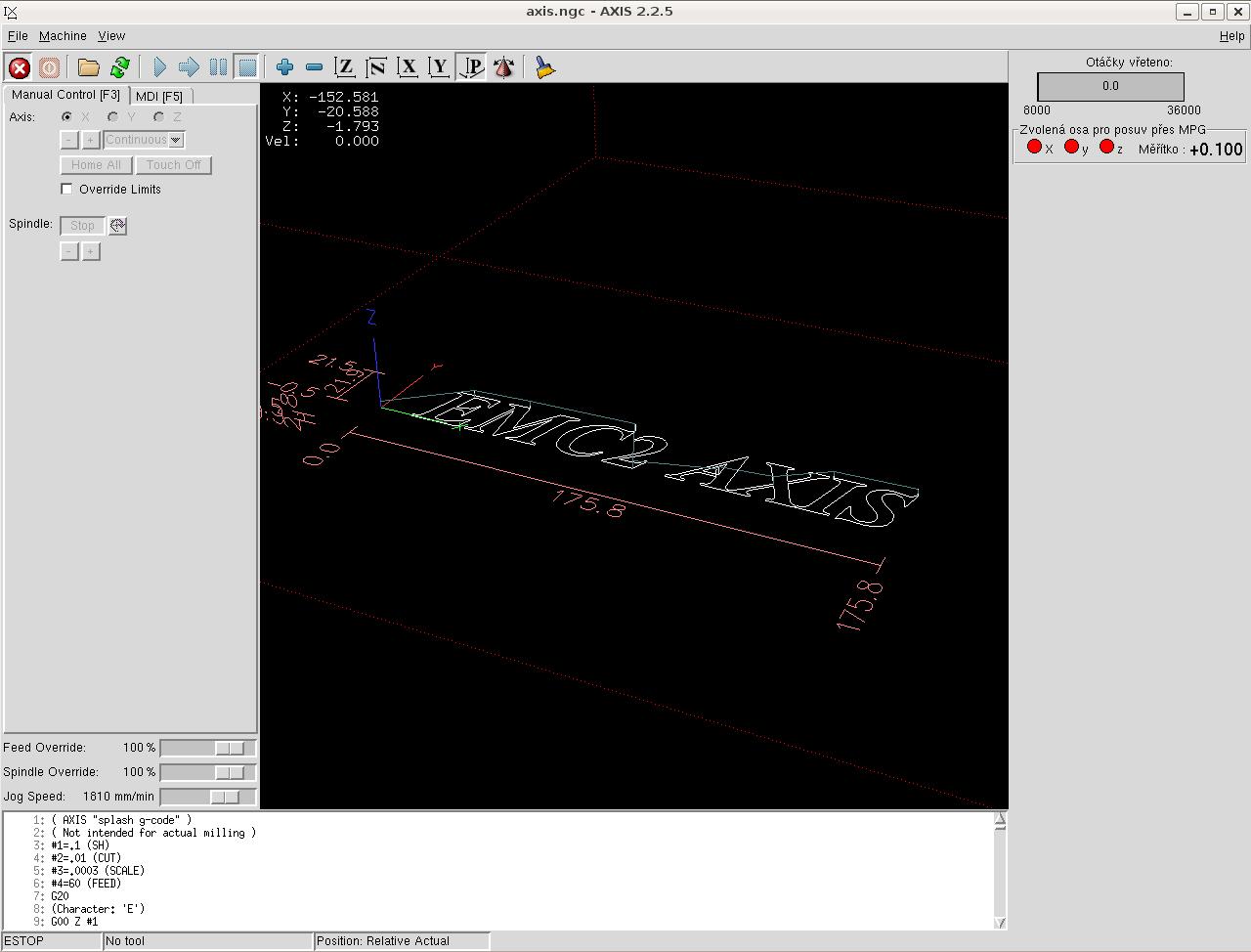Enable the Override Limits checkbox
Image resolution: width=1251 pixels, height=952 pixels.
pos(66,189)
